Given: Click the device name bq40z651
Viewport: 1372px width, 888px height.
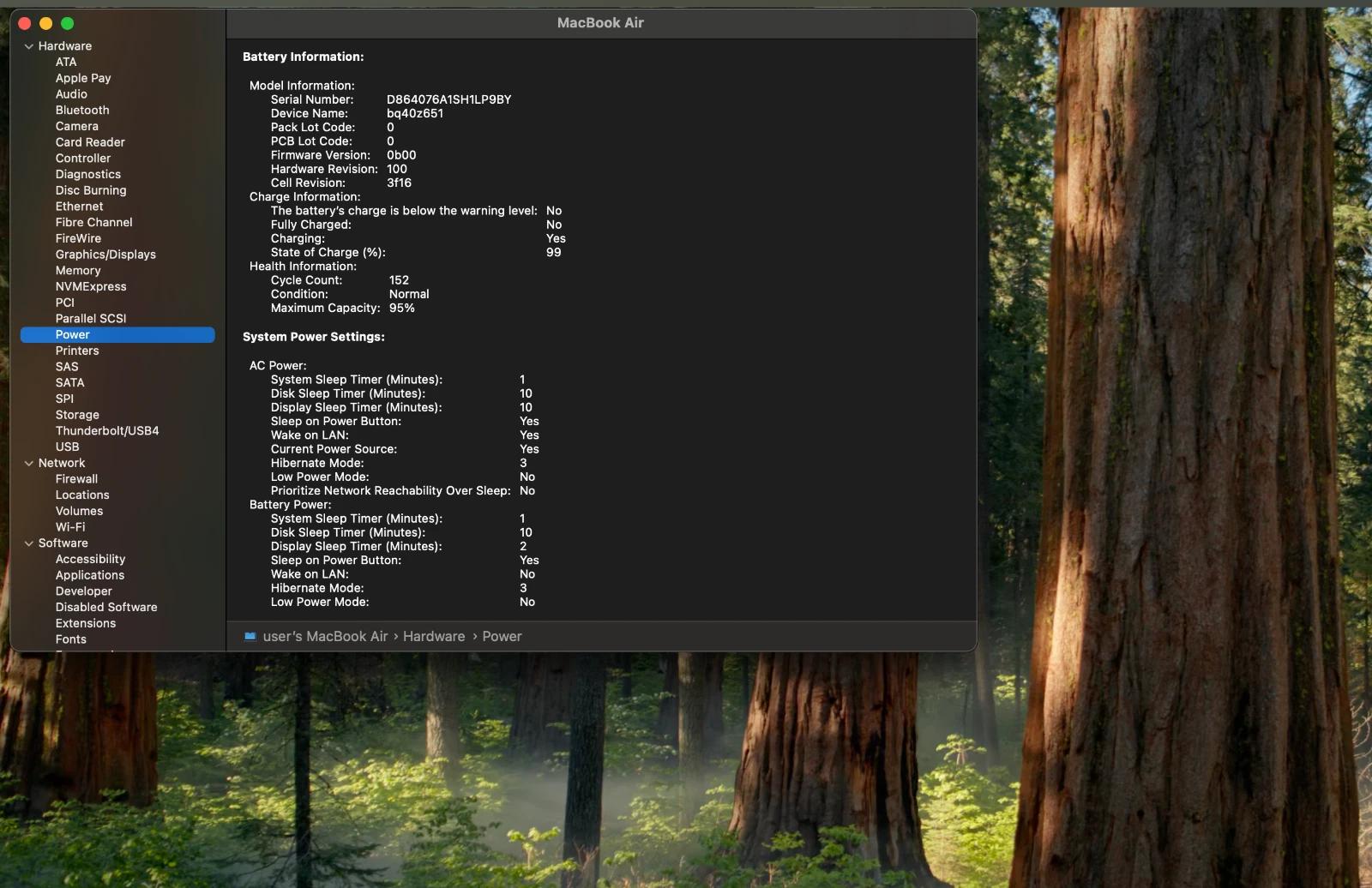Looking at the screenshot, I should click(415, 113).
